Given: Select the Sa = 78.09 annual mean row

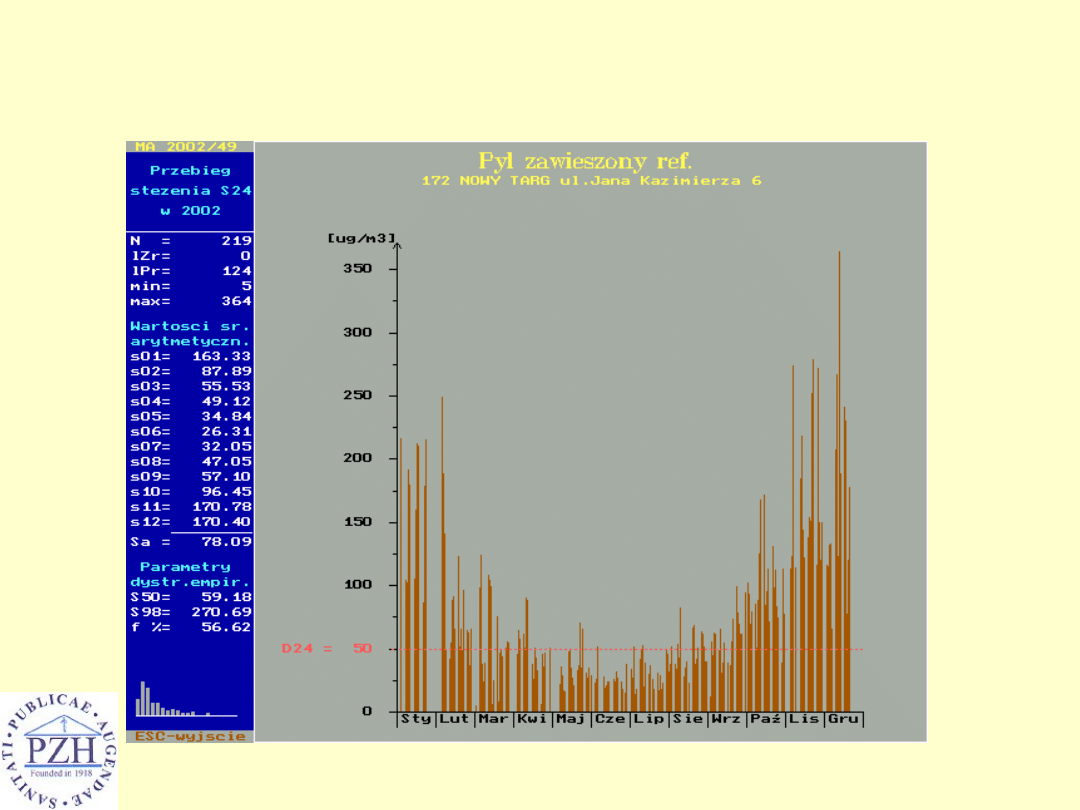Looking at the screenshot, I should click(190, 541).
